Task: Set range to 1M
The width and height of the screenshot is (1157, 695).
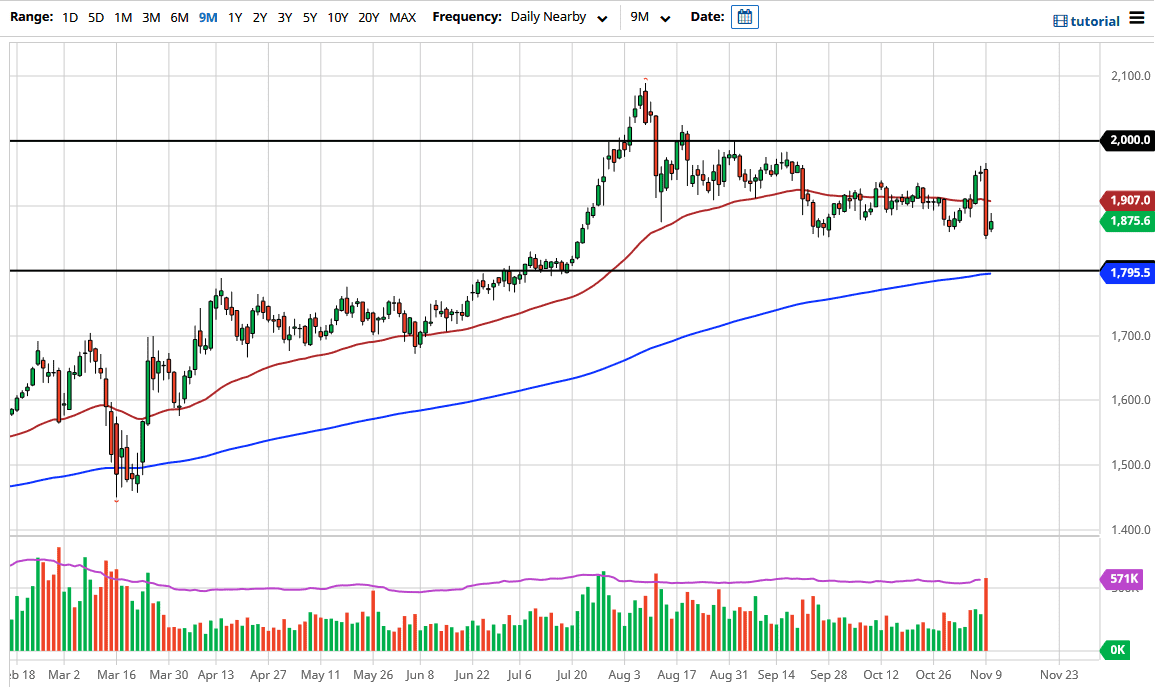Action: (x=123, y=18)
